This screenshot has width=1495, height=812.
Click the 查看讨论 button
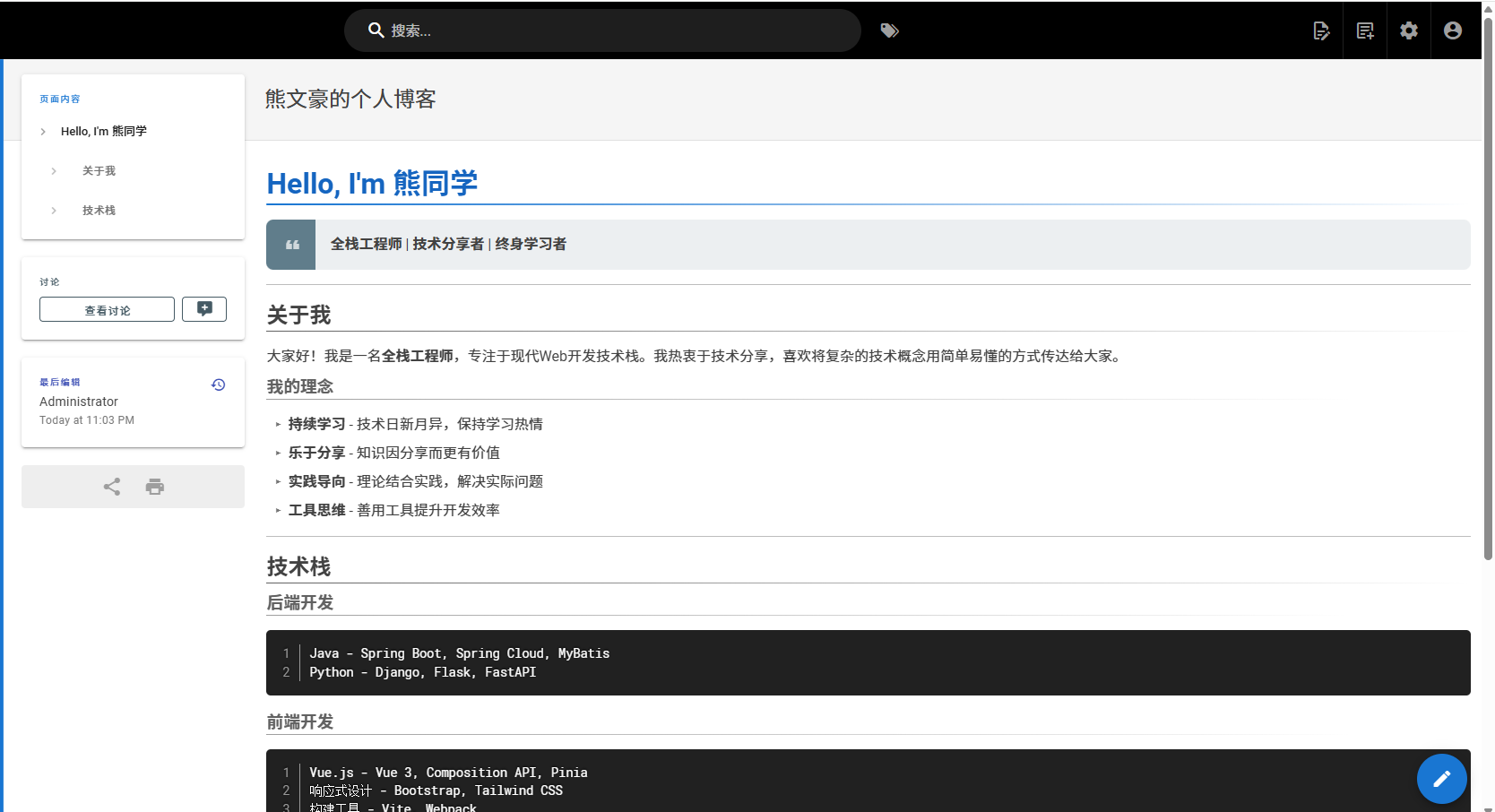coord(107,309)
